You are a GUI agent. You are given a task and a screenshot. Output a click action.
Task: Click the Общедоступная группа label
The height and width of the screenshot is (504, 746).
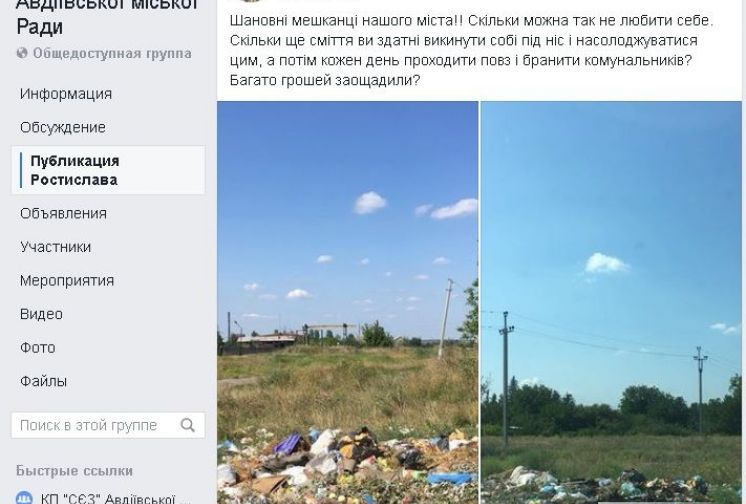pyautogui.click(x=112, y=53)
